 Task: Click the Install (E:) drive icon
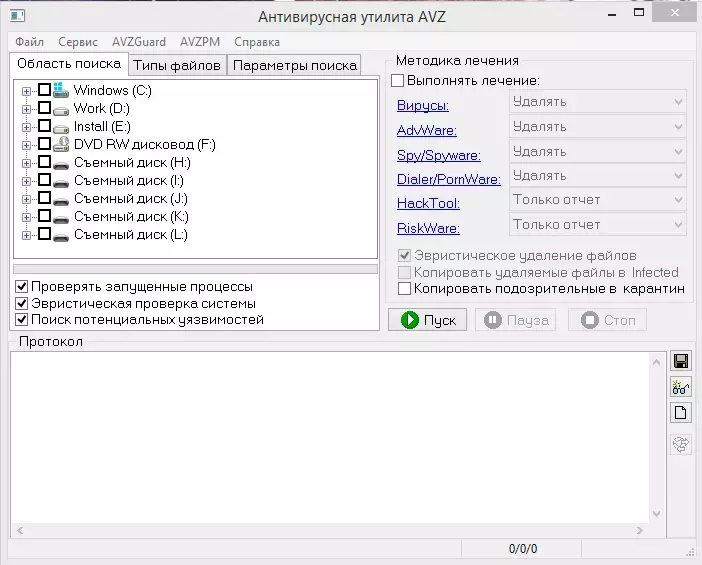[x=60, y=128]
